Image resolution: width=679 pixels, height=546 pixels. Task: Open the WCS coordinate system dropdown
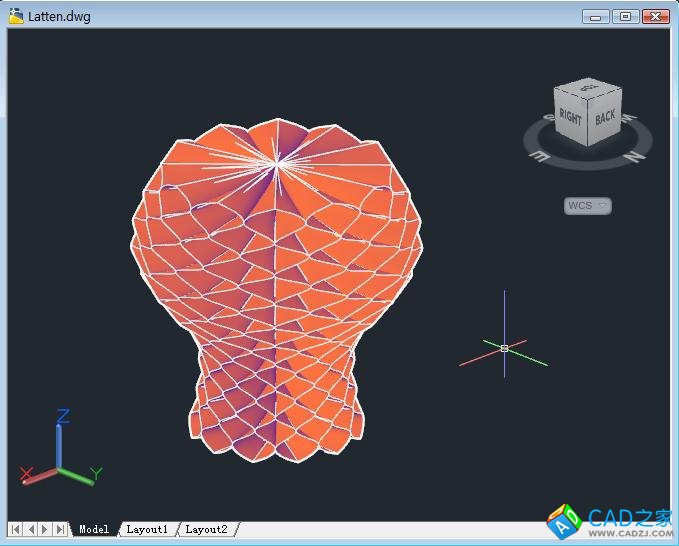click(587, 206)
